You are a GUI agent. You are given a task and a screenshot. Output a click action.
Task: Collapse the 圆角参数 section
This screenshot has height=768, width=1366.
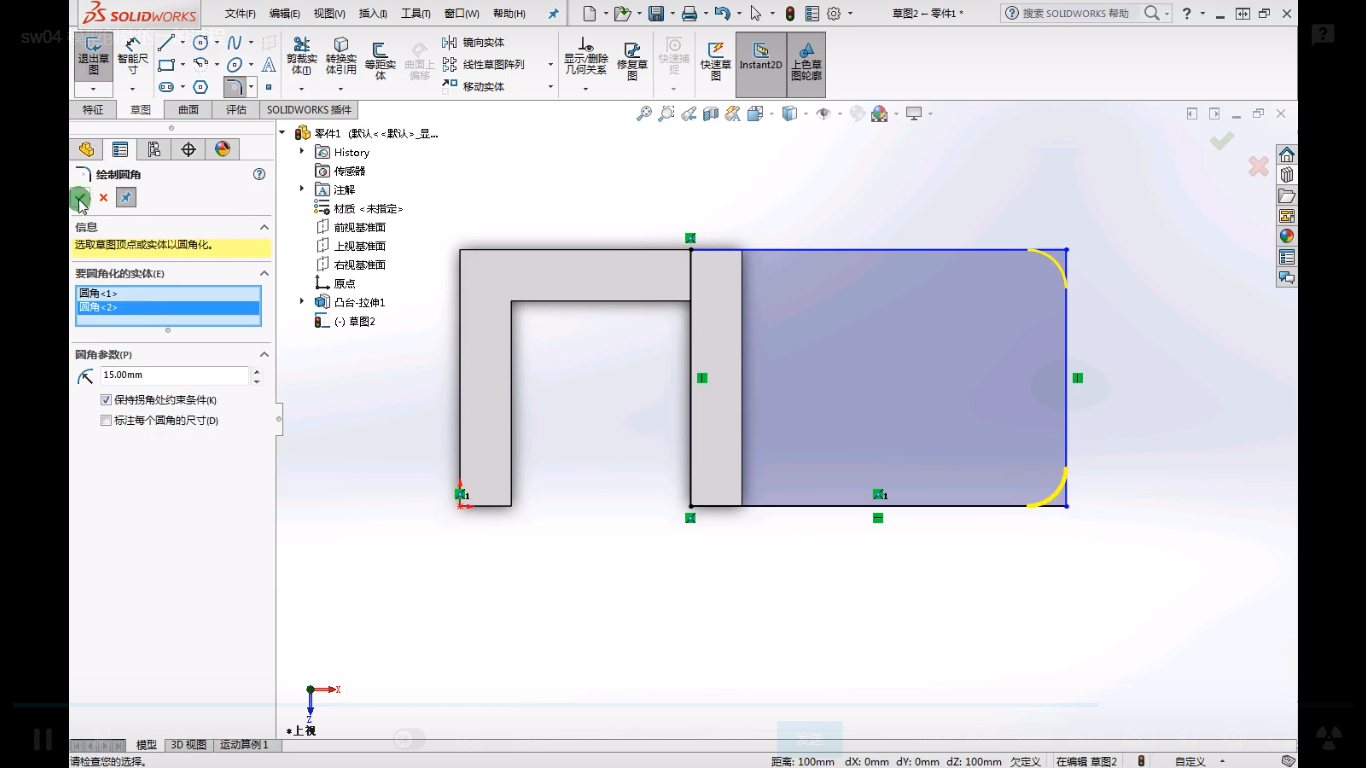[264, 354]
